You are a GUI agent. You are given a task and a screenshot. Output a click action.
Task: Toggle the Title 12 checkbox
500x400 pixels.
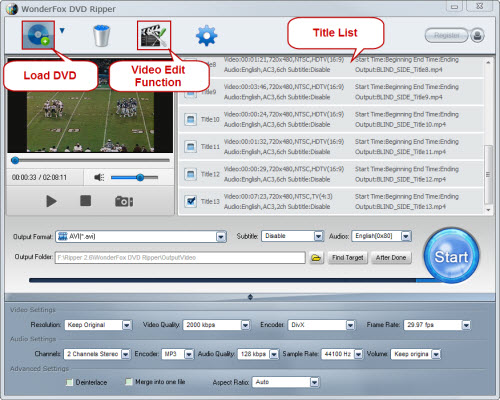[190, 174]
